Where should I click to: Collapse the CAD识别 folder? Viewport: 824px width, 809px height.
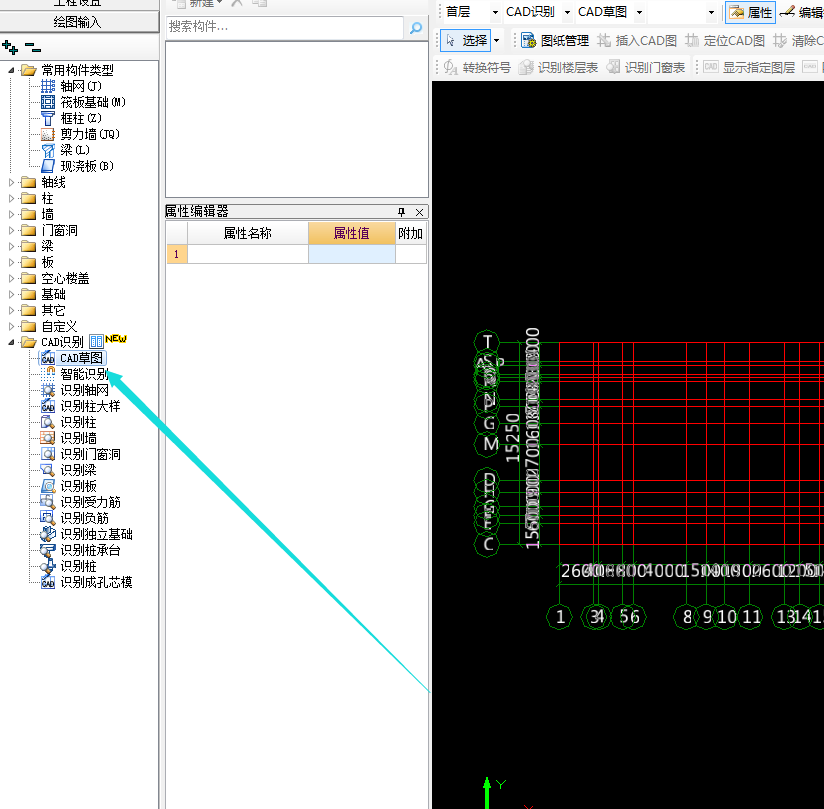coord(11,342)
